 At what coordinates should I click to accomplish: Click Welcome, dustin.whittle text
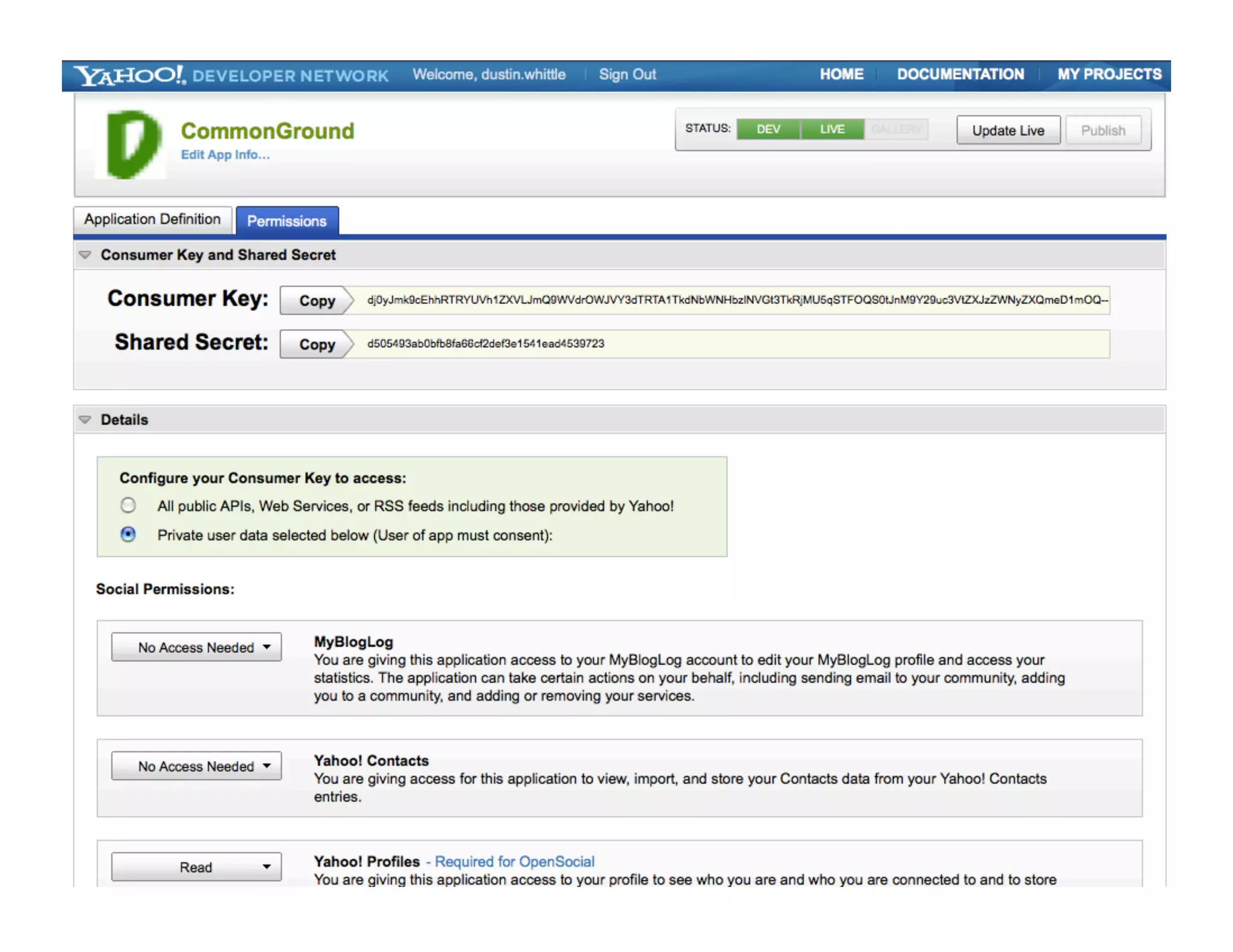click(489, 75)
